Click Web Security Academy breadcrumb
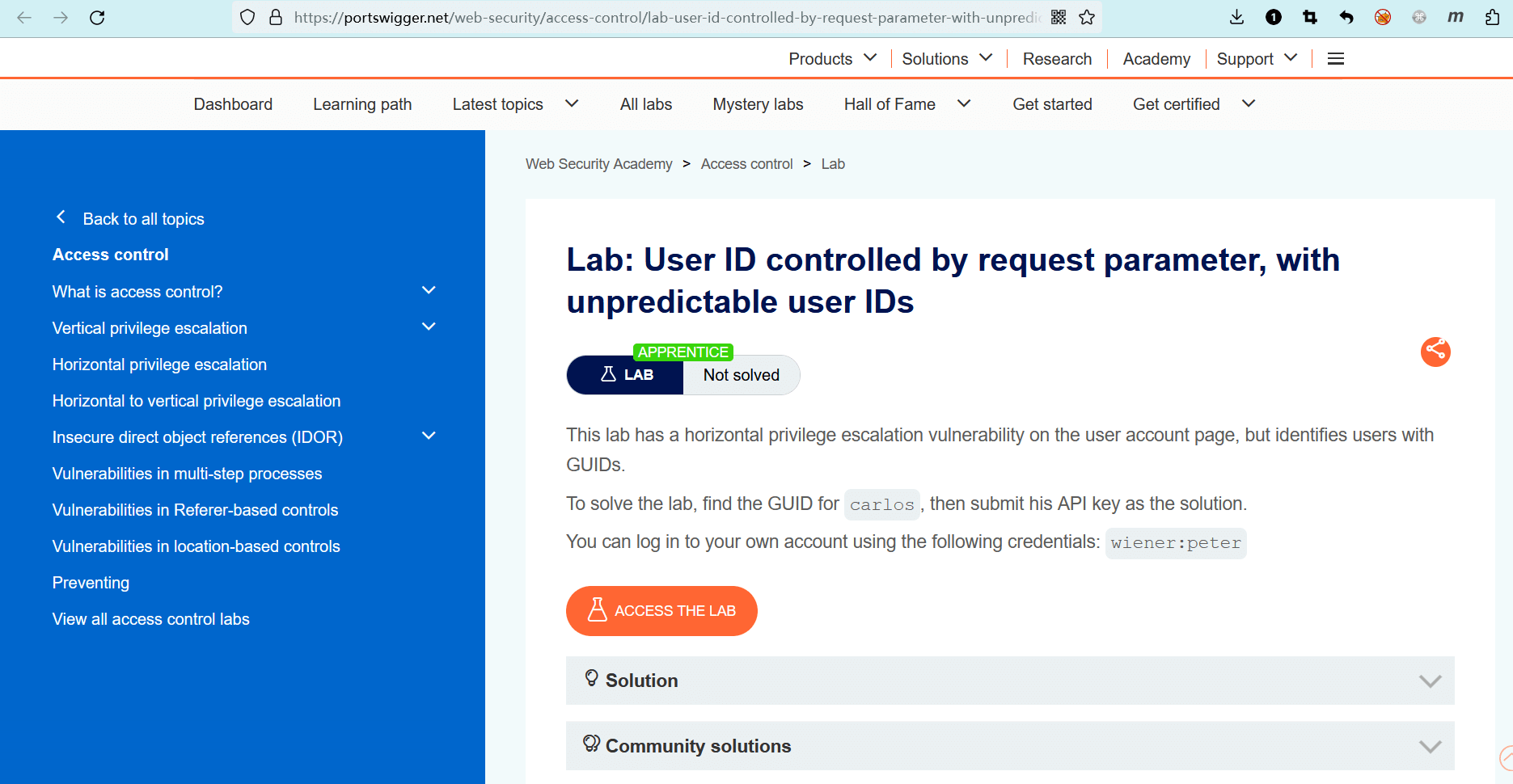1513x784 pixels. (598, 164)
